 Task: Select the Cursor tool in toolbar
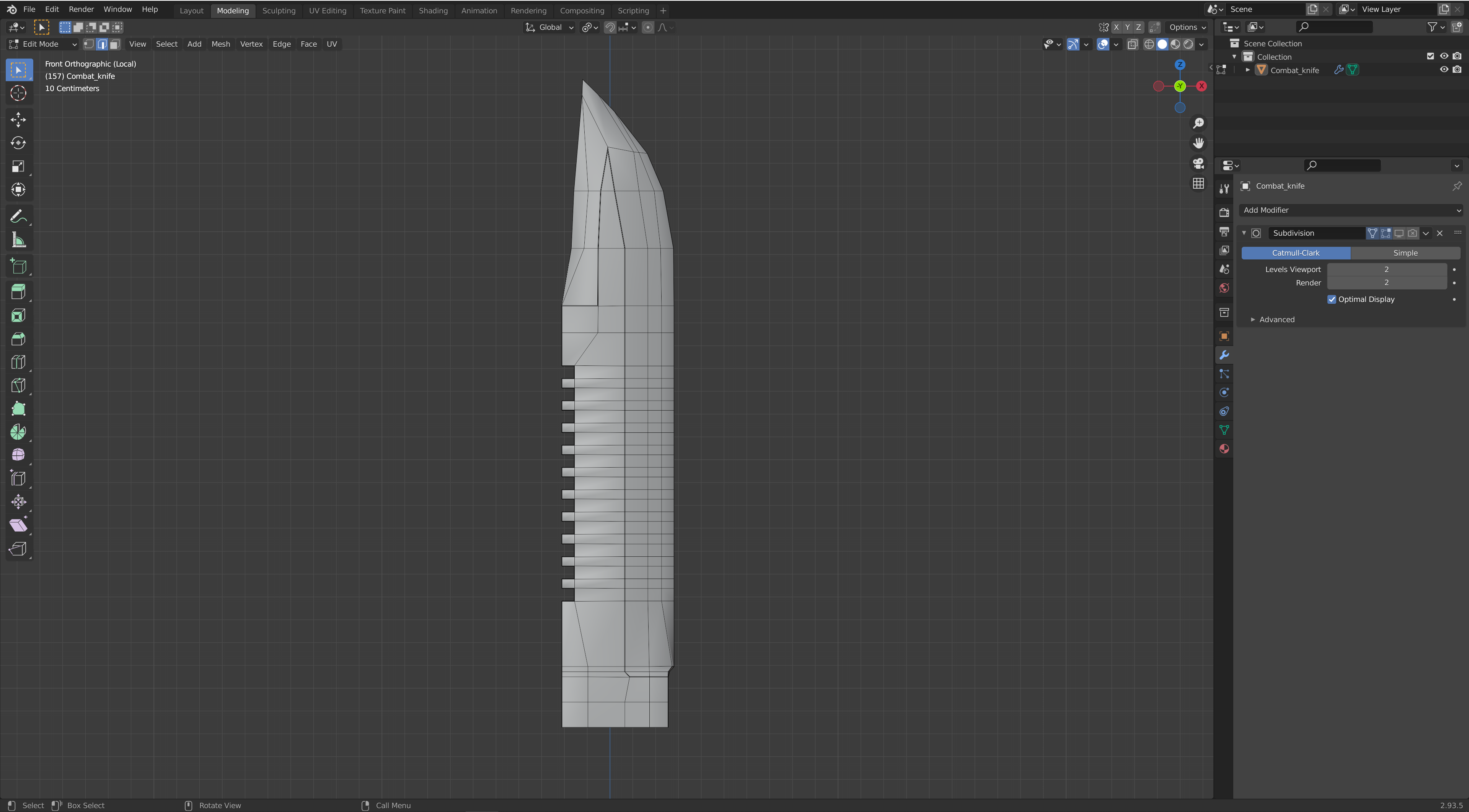tap(18, 93)
